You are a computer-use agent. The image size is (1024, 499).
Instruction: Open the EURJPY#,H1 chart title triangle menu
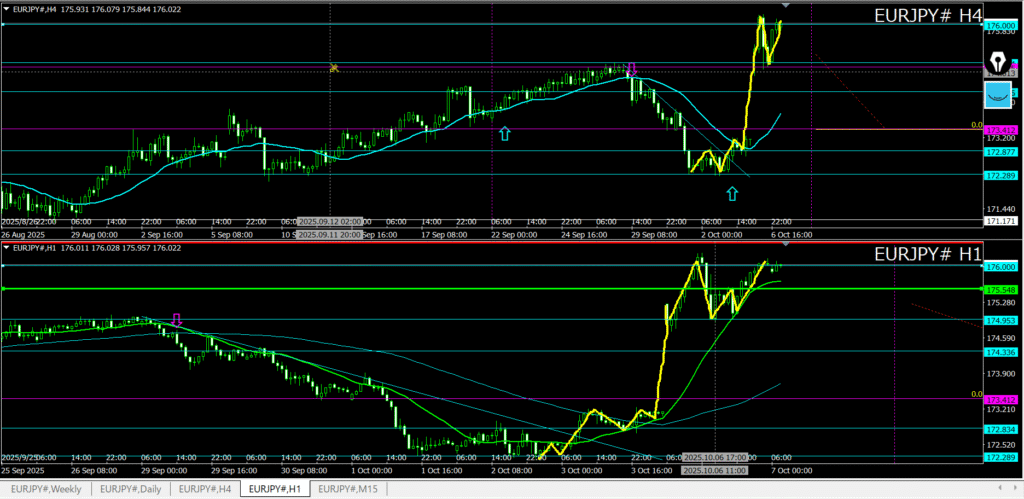pos(6,247)
